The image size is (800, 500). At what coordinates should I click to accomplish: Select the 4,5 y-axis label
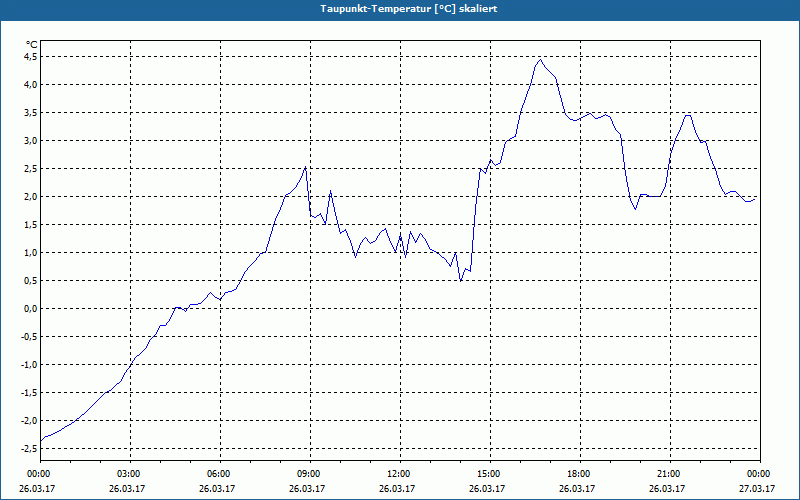coord(30,57)
